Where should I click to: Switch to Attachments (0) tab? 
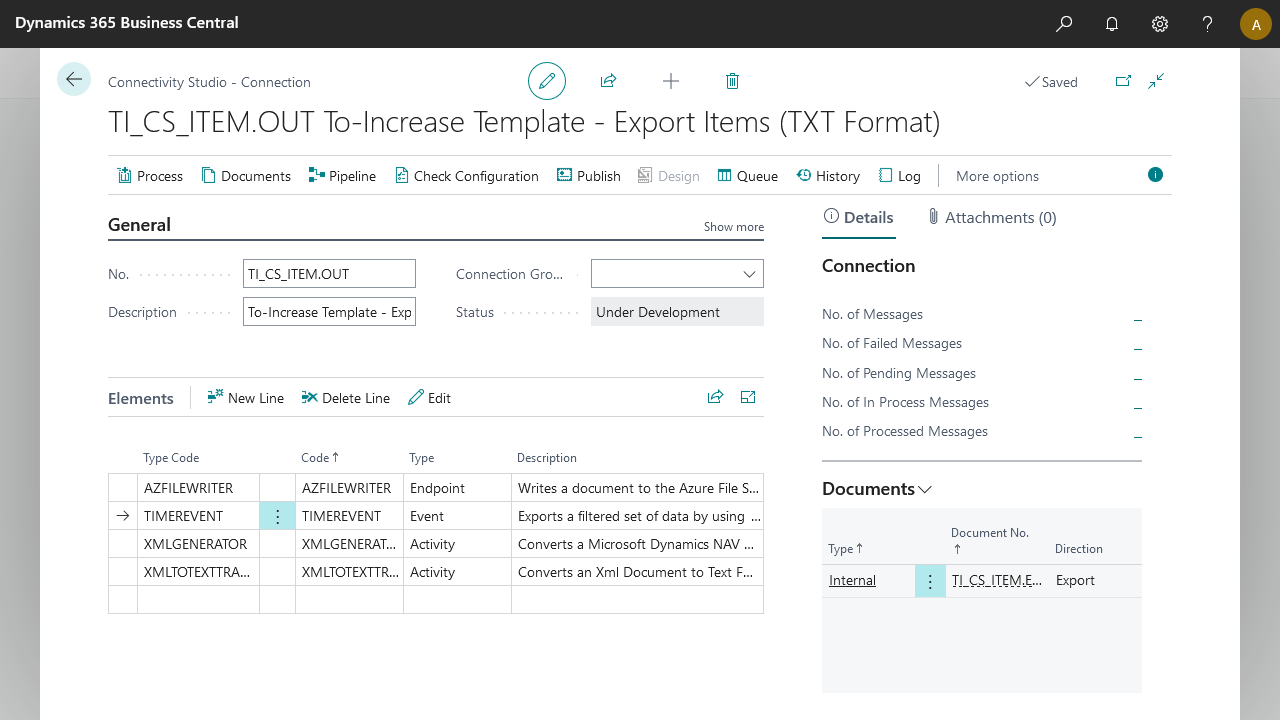tap(992, 218)
